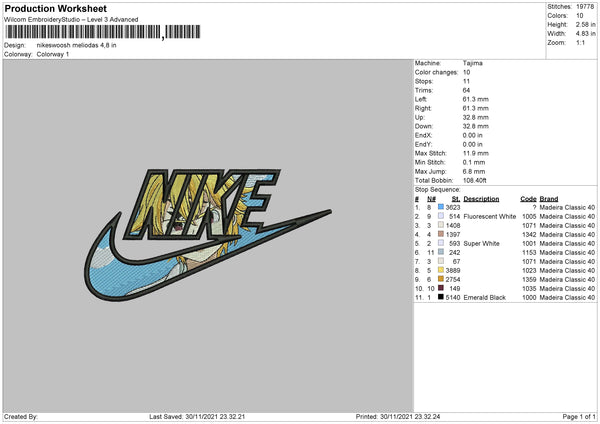This screenshot has width=600, height=424.
Task: Click the 'Description' column header
Action: (481, 199)
